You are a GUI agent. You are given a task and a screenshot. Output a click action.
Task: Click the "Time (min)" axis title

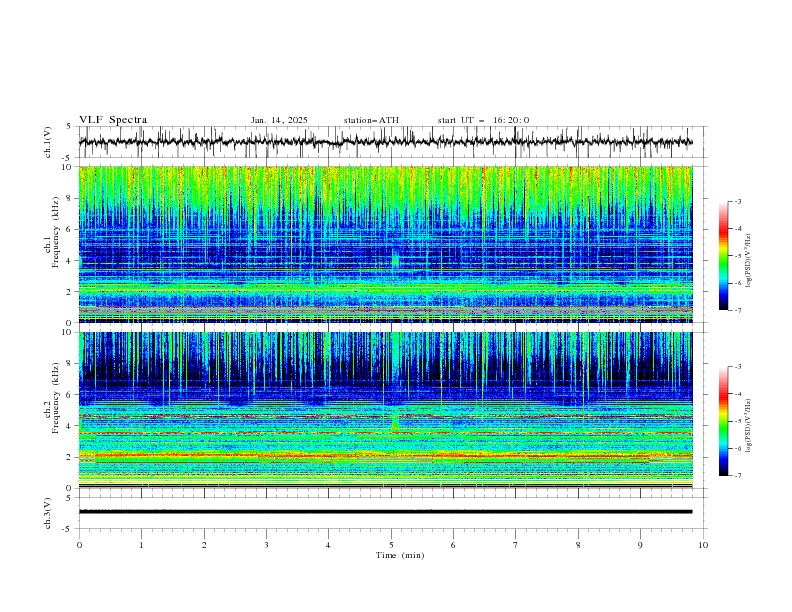pyautogui.click(x=400, y=555)
